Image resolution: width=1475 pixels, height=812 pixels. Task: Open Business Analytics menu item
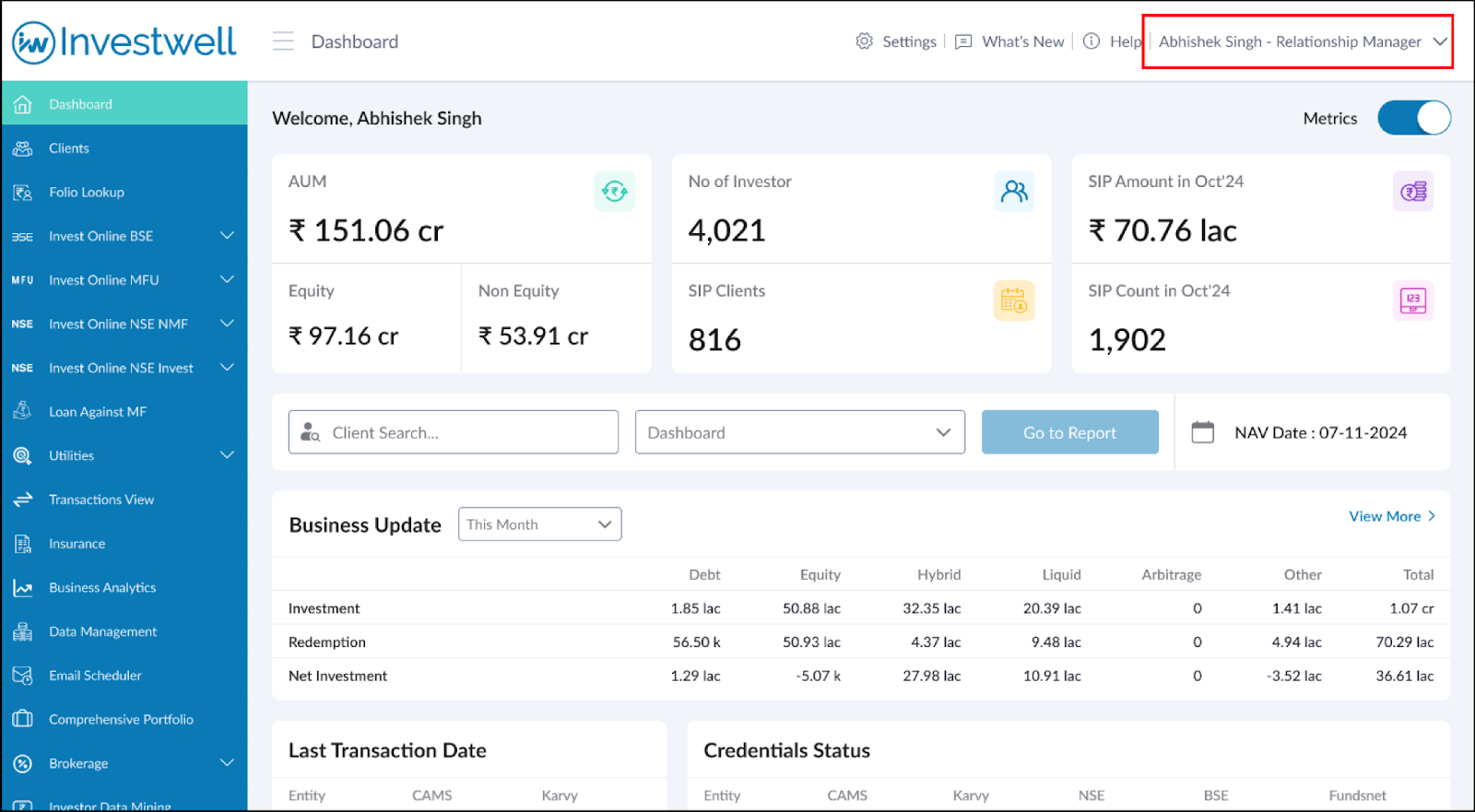click(124, 588)
